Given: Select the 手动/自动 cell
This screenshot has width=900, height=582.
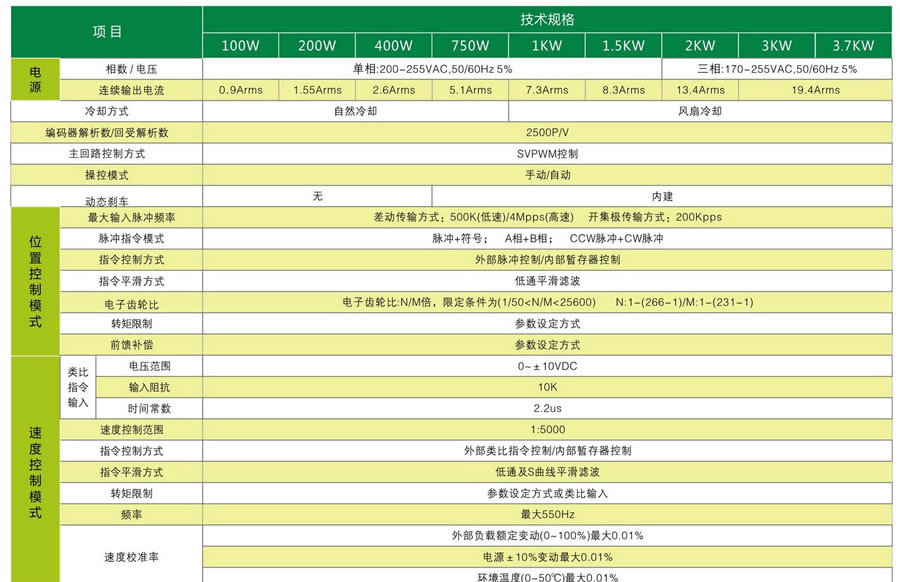Looking at the screenshot, I should [x=550, y=175].
